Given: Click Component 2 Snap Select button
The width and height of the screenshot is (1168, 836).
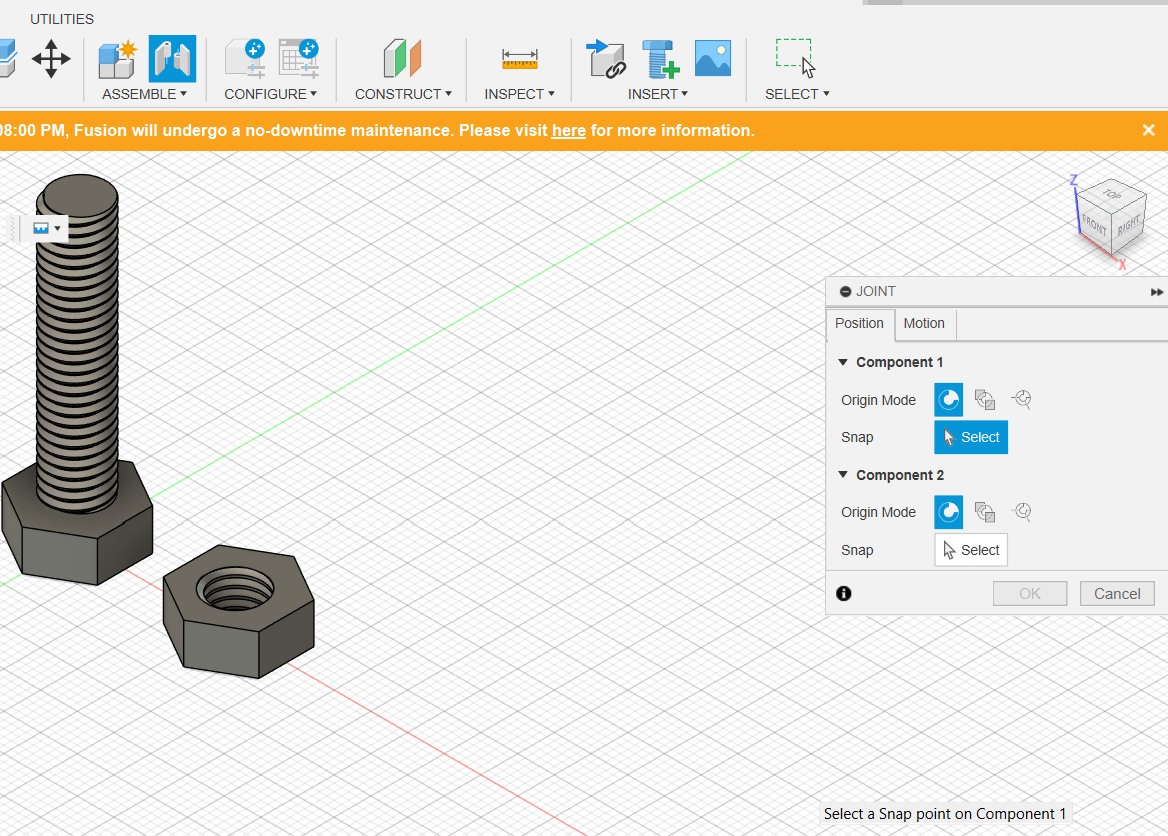Looking at the screenshot, I should [x=971, y=550].
